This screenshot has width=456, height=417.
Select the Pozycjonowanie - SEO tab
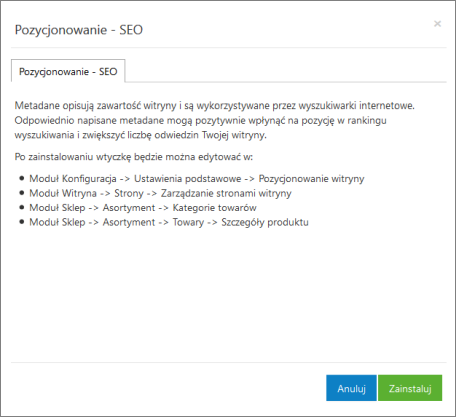(68, 71)
